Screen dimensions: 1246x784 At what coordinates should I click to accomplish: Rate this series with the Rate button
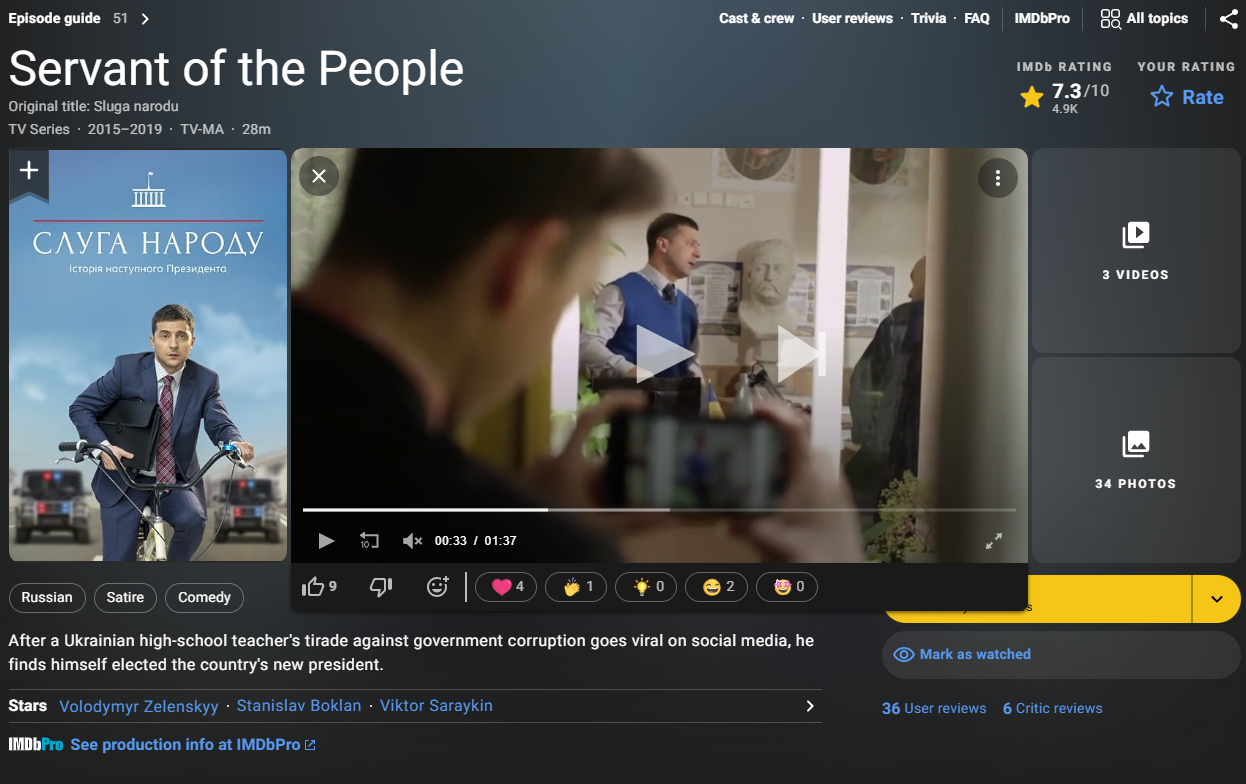[1187, 97]
